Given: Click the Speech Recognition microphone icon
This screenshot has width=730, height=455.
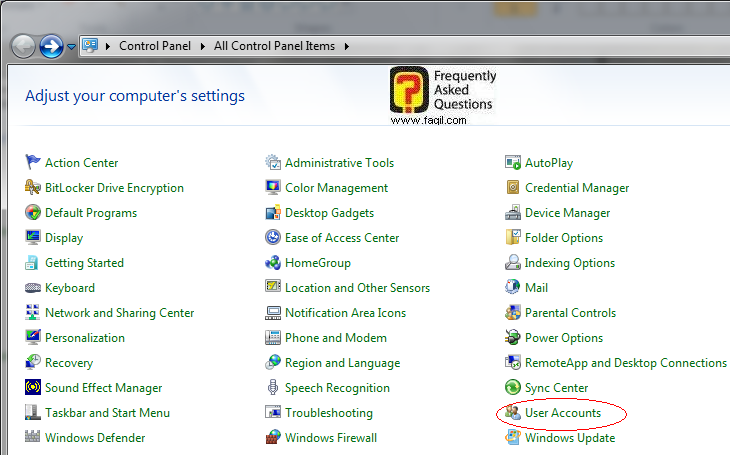Looking at the screenshot, I should [x=273, y=388].
